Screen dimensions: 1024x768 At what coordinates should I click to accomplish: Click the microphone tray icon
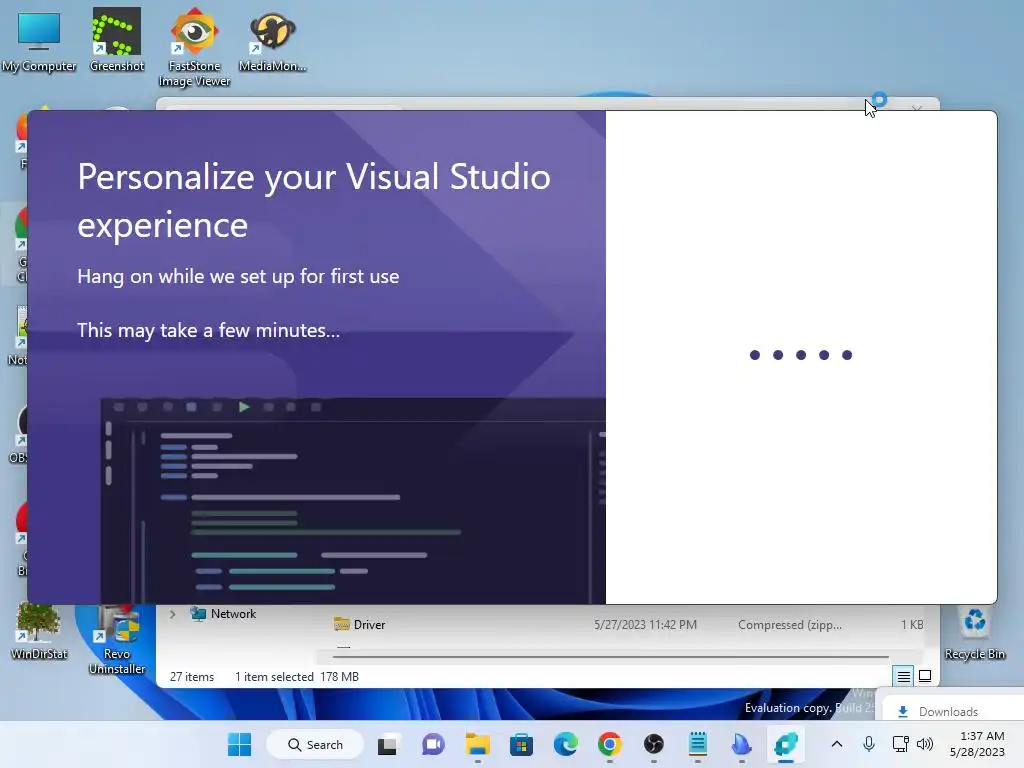(x=869, y=744)
